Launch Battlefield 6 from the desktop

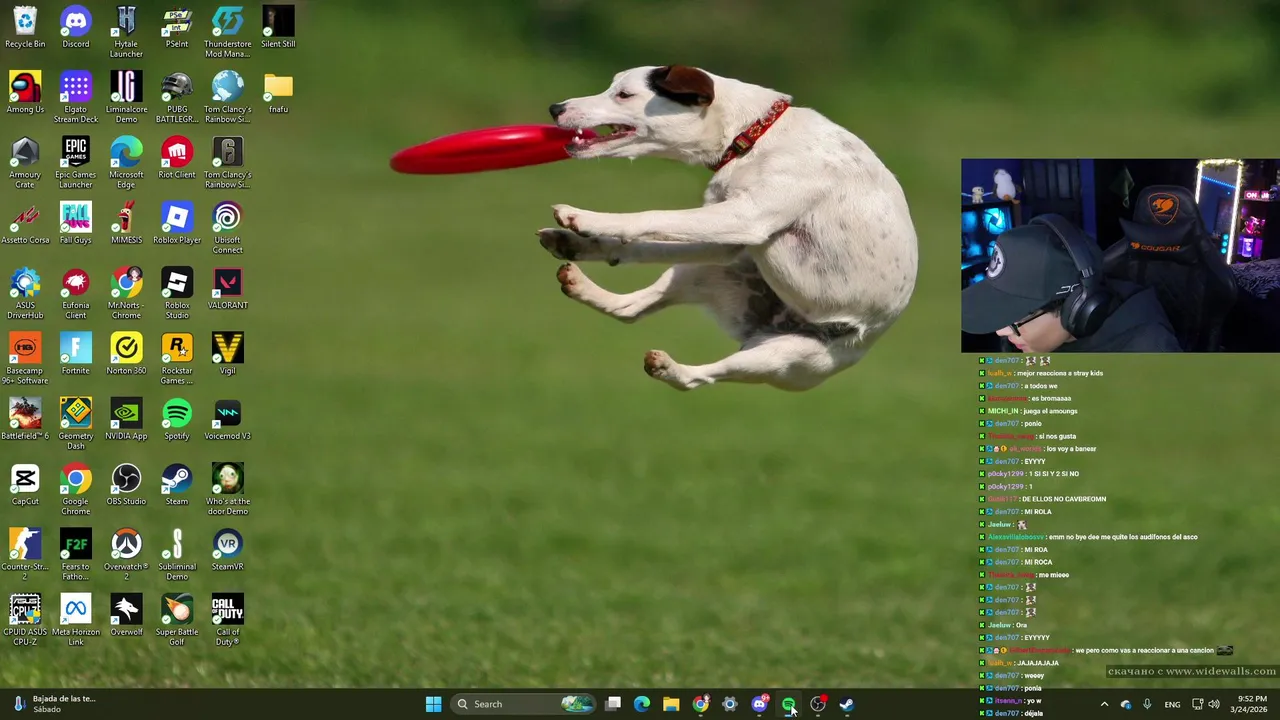click(25, 419)
